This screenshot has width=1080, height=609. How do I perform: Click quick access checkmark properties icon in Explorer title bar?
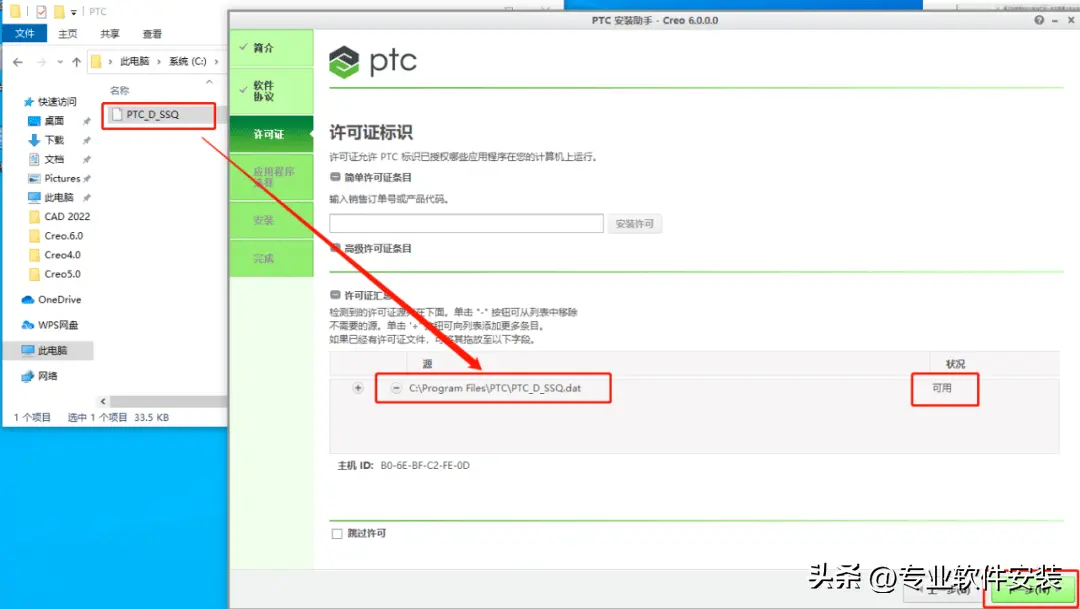[41, 12]
